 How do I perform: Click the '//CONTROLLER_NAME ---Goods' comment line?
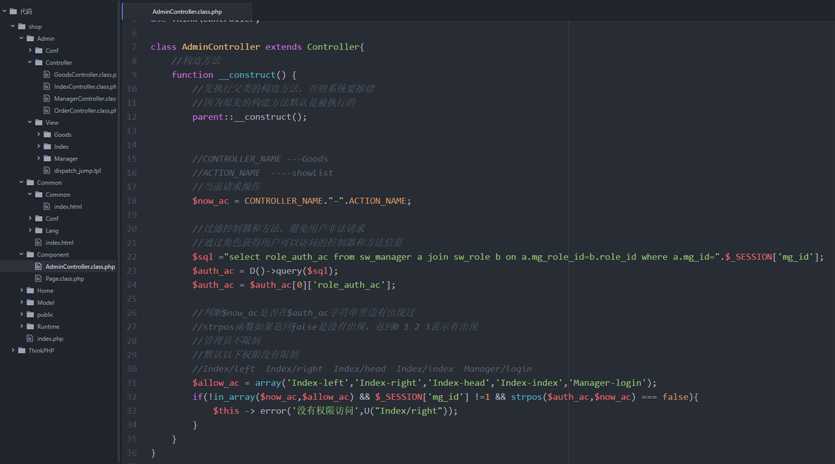coord(260,159)
